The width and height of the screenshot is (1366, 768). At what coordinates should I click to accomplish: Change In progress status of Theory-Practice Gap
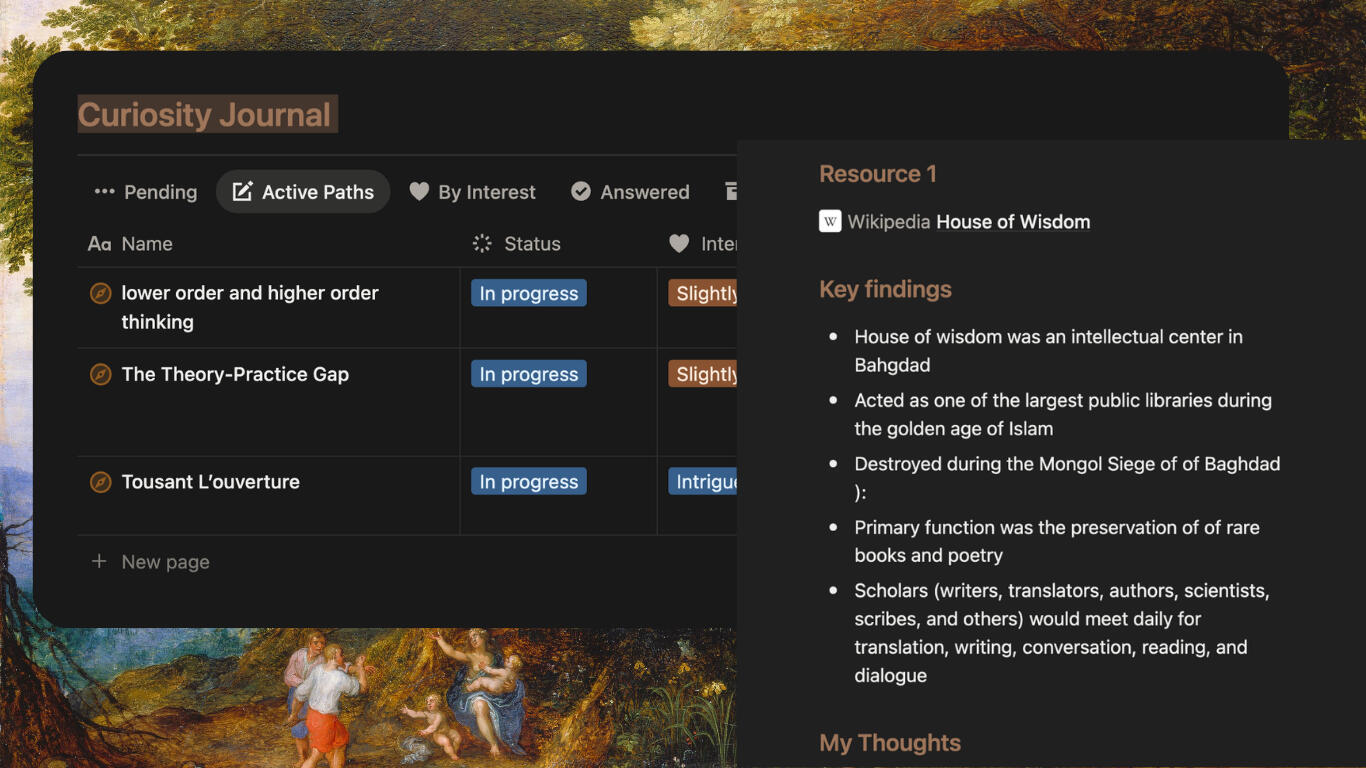pos(529,374)
